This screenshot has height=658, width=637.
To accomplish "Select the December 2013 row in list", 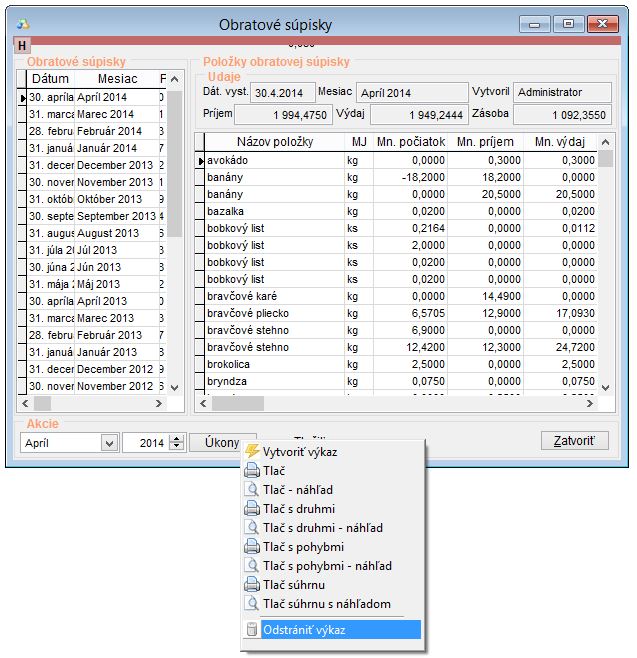I will (x=114, y=165).
